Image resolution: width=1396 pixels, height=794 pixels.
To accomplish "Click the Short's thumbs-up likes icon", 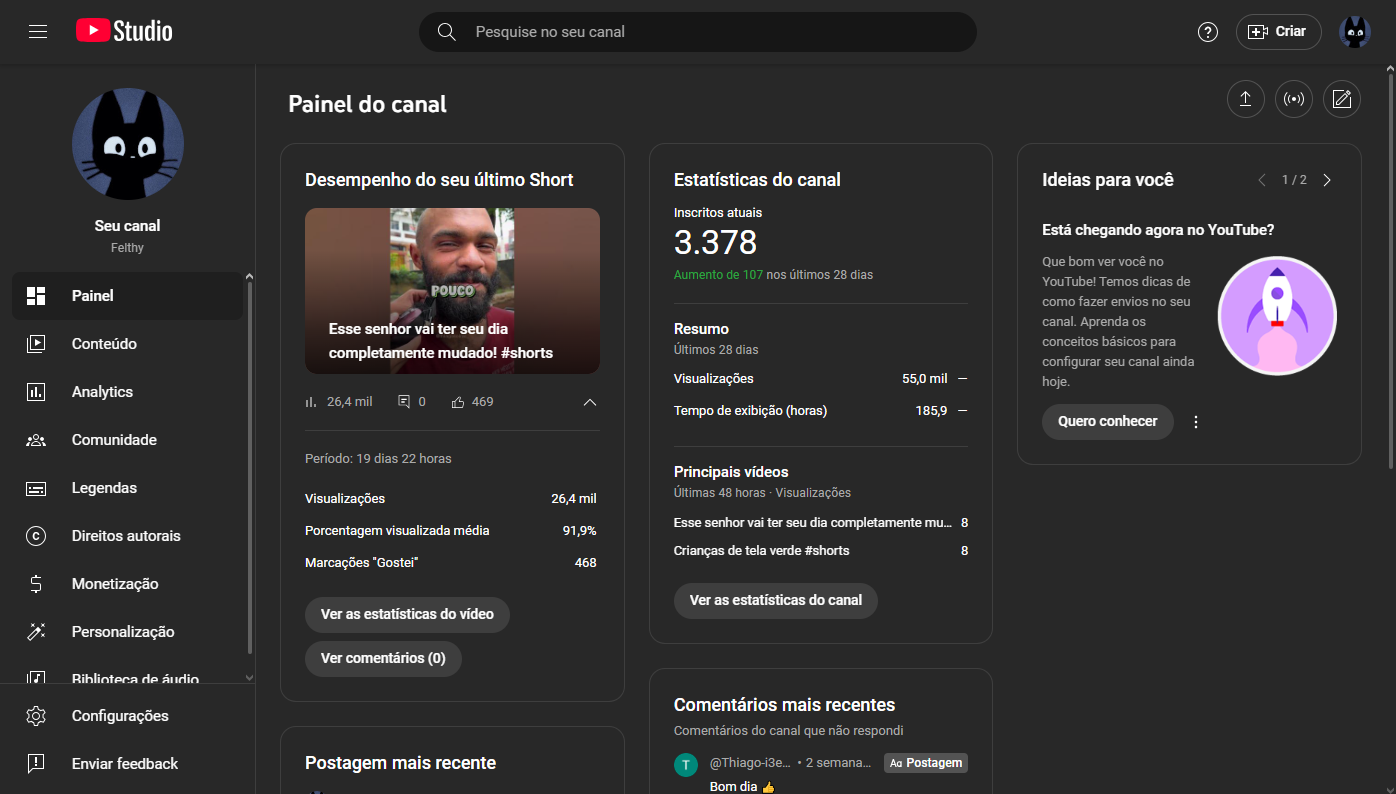I will (458, 402).
